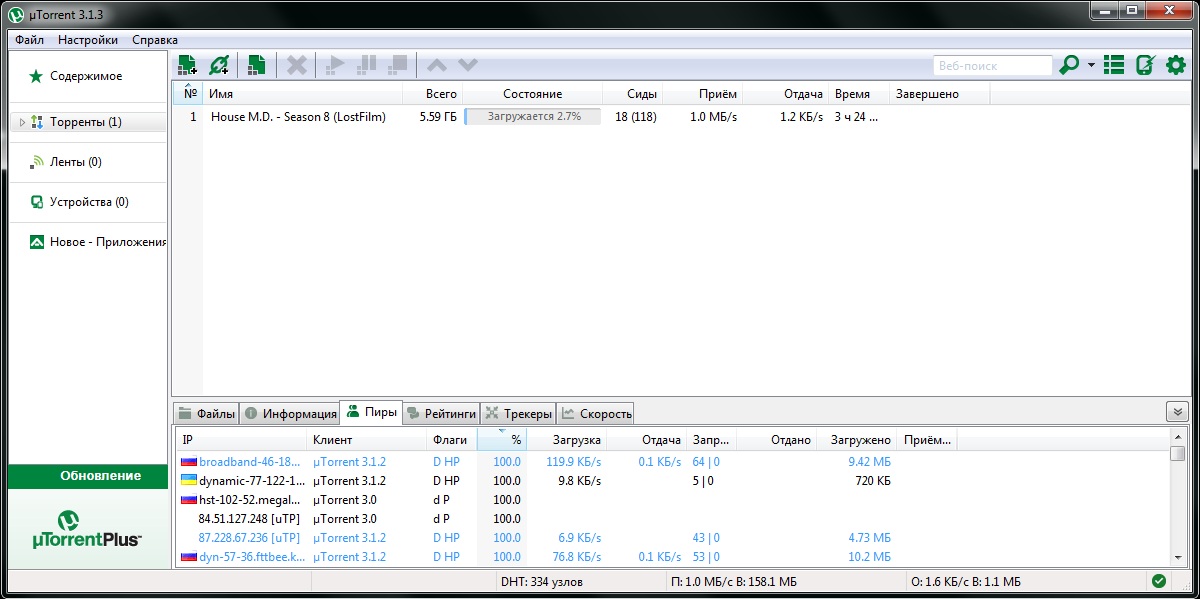Click the 119.9 КБ/s download speed cell
Viewport: 1200px width, 599px height.
click(574, 462)
